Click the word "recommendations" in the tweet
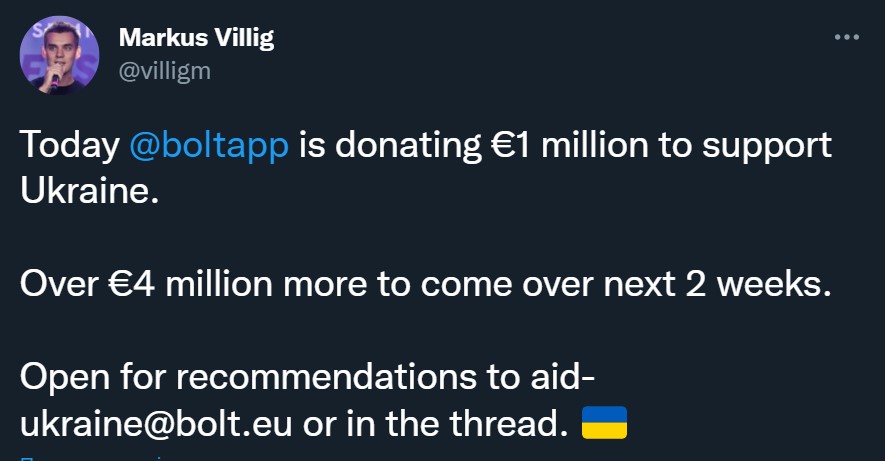885x461 pixels. [326, 376]
